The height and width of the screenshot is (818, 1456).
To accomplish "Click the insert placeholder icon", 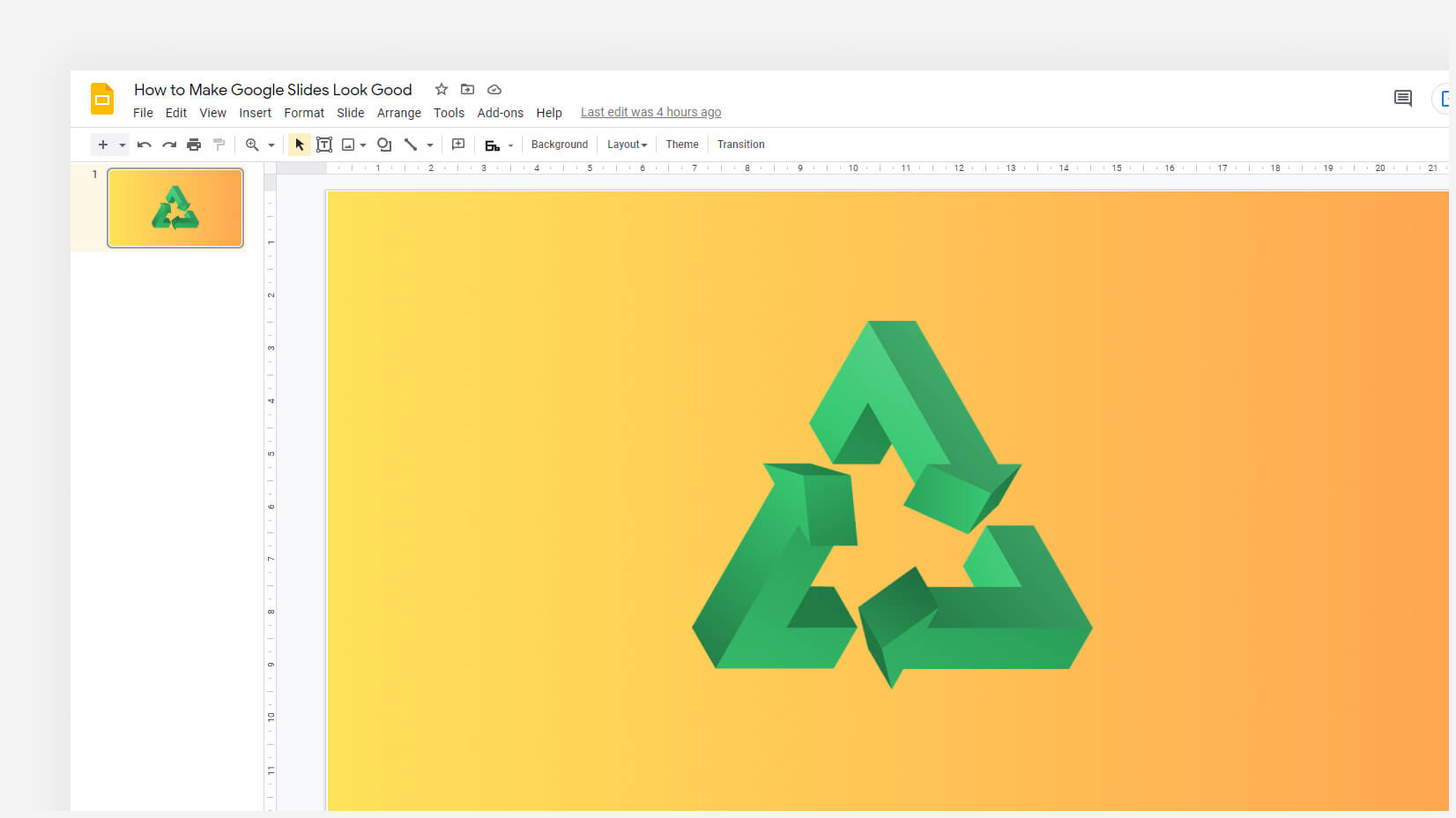I will coord(493,145).
